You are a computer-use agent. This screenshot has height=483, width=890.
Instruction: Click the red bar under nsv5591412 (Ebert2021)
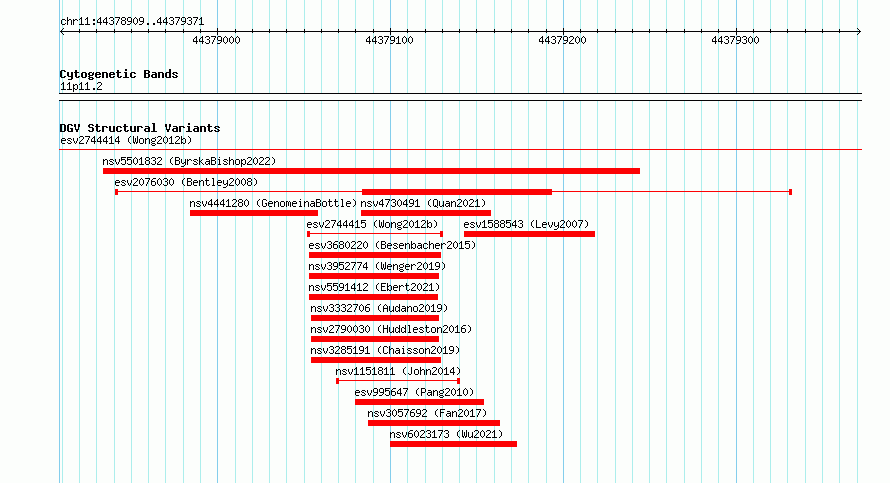tap(373, 297)
